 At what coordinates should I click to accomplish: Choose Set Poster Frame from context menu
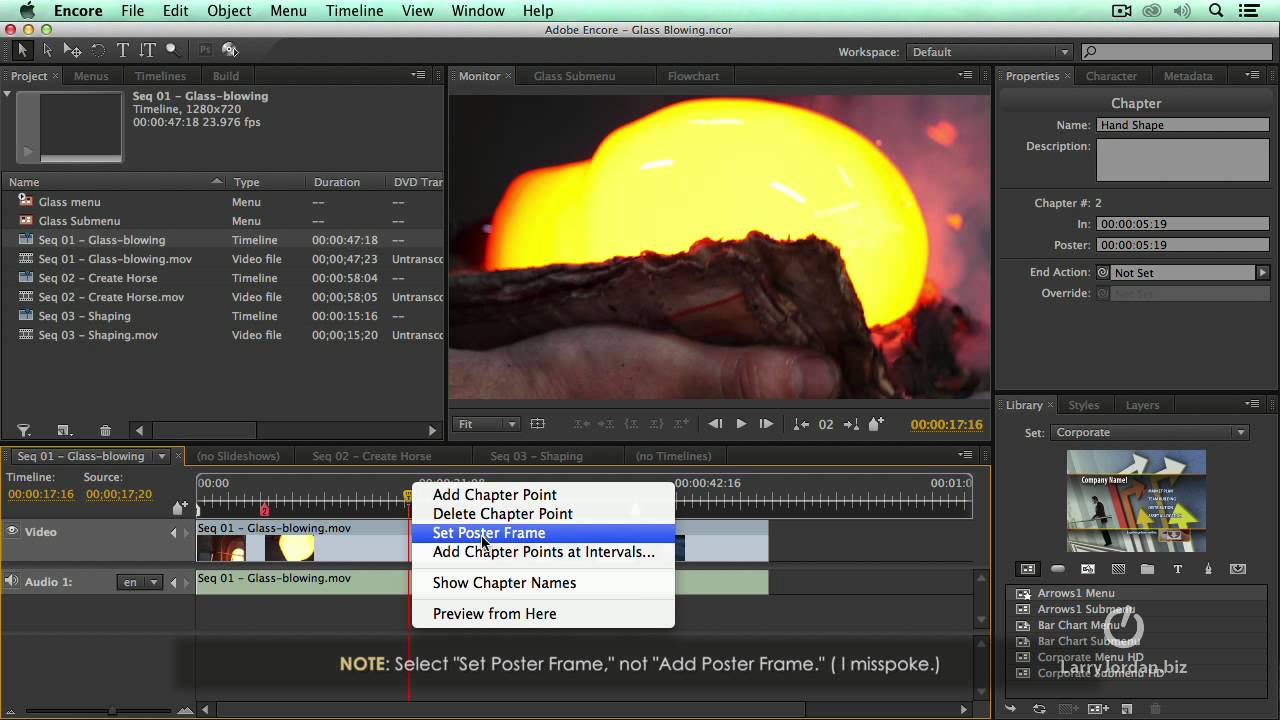(x=543, y=533)
